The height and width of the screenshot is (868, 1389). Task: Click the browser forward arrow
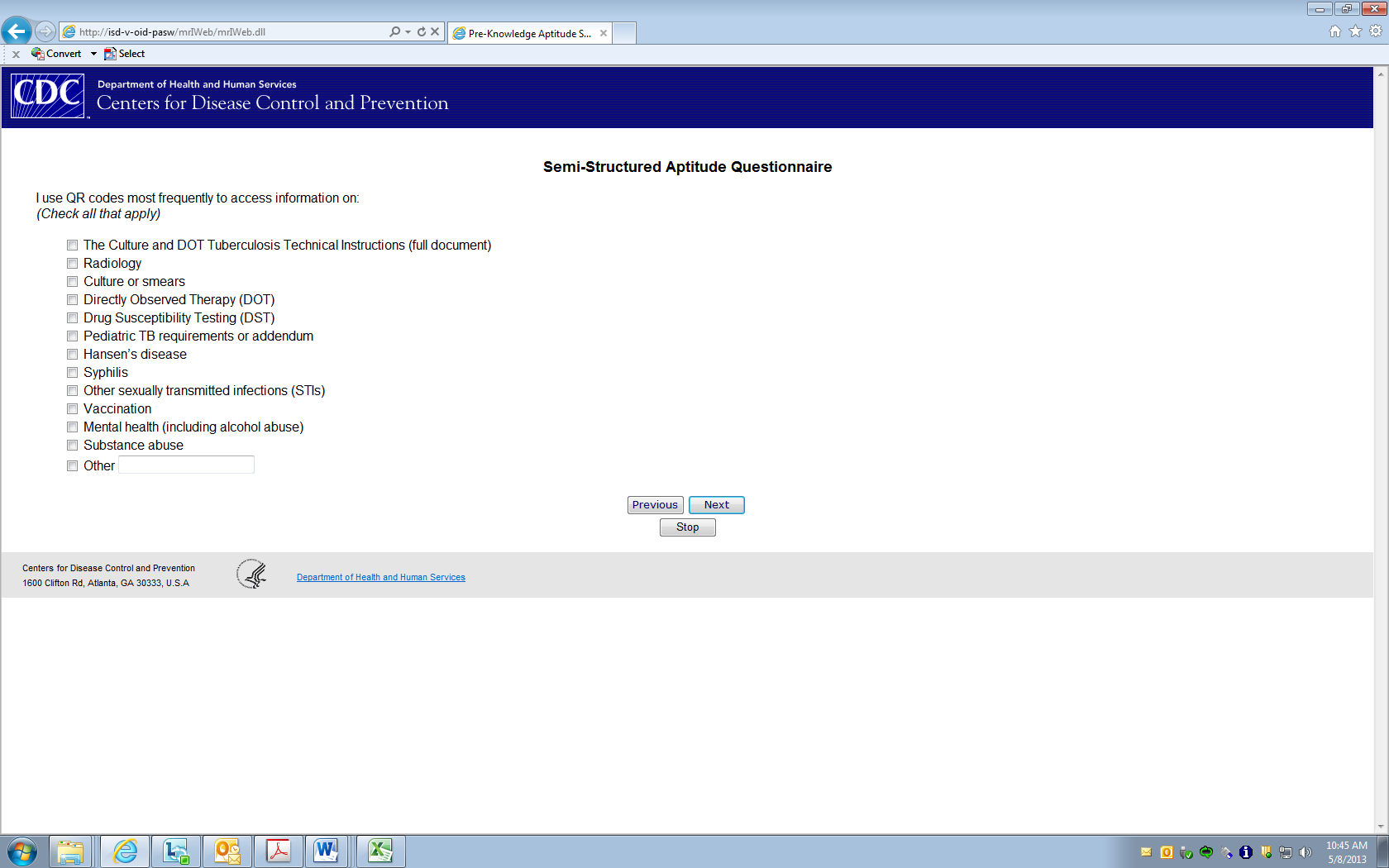click(x=45, y=31)
